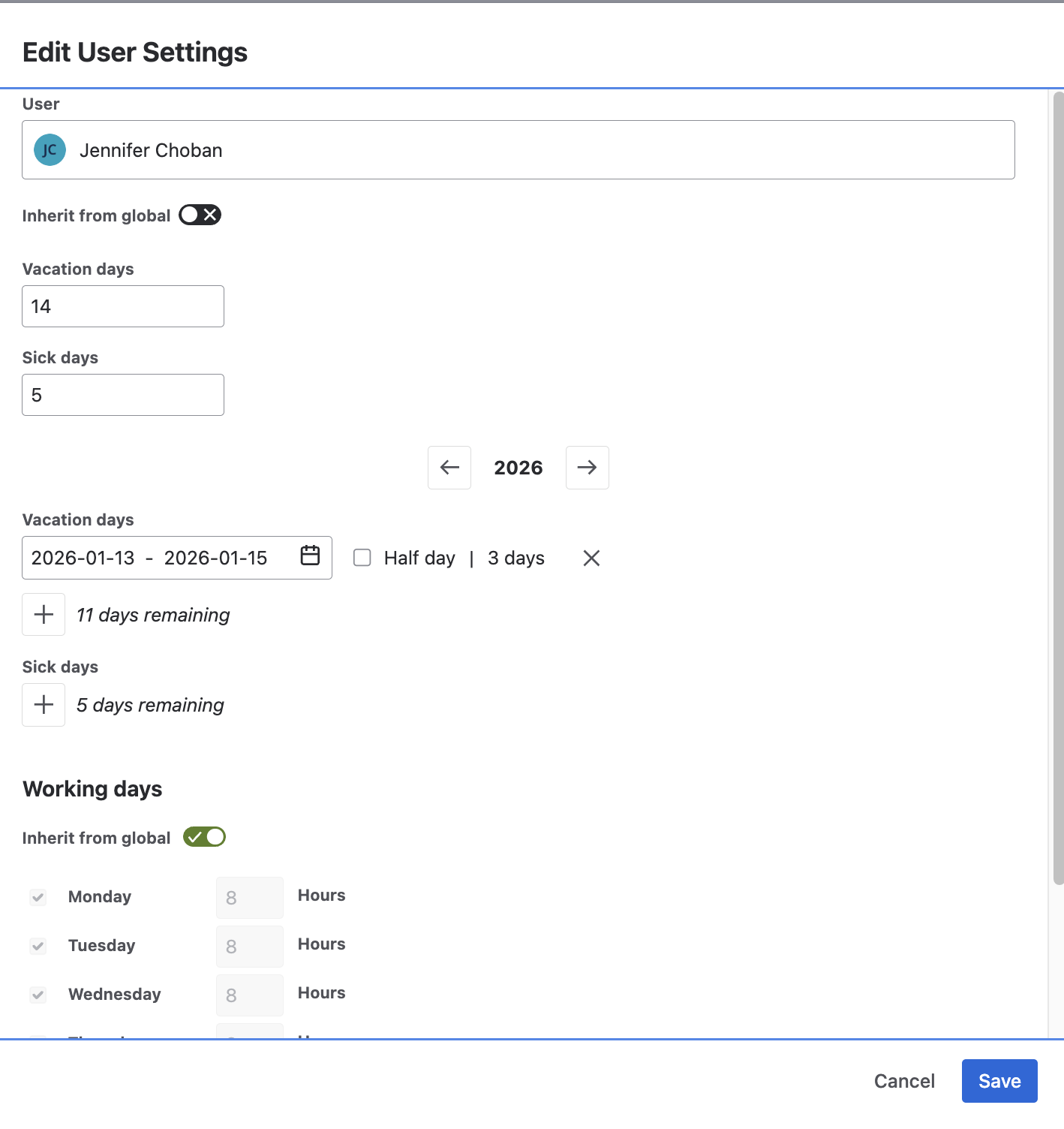Click the Vacation days number field
This screenshot has height=1129, width=1064.
(x=123, y=306)
